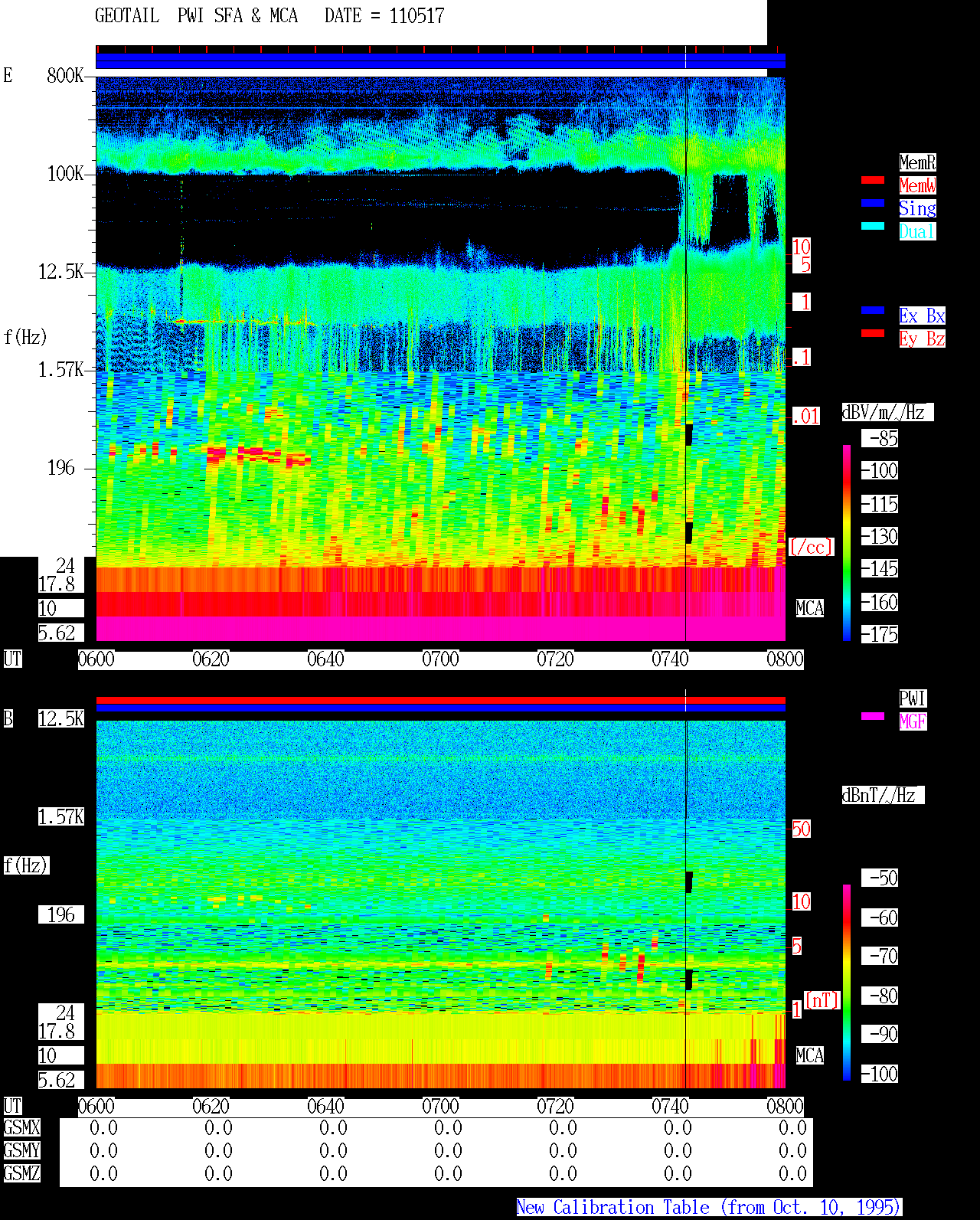Viewport: 980px width, 1220px height.
Task: Click the red MemW legend swatch
Action: [x=873, y=180]
